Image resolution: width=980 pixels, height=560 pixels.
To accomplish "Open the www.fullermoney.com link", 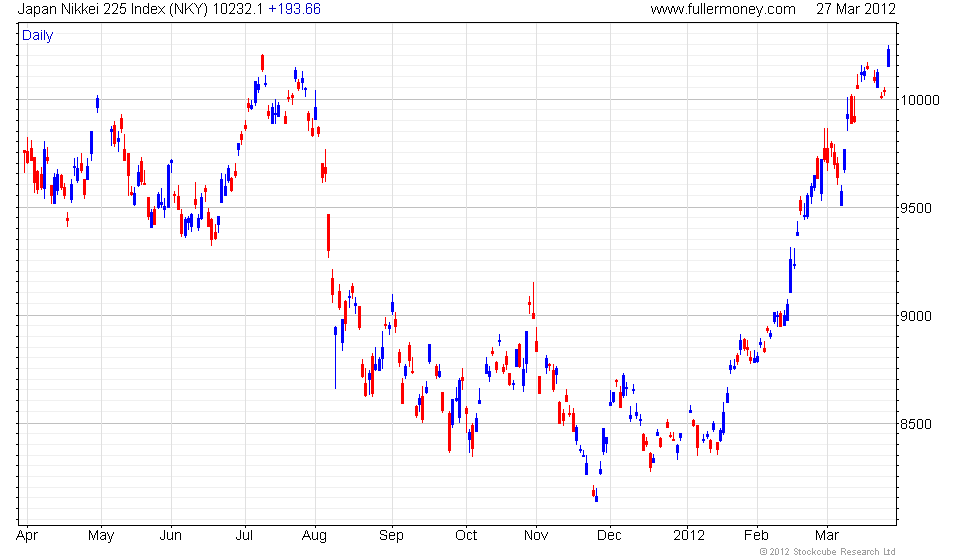I will (x=723, y=9).
